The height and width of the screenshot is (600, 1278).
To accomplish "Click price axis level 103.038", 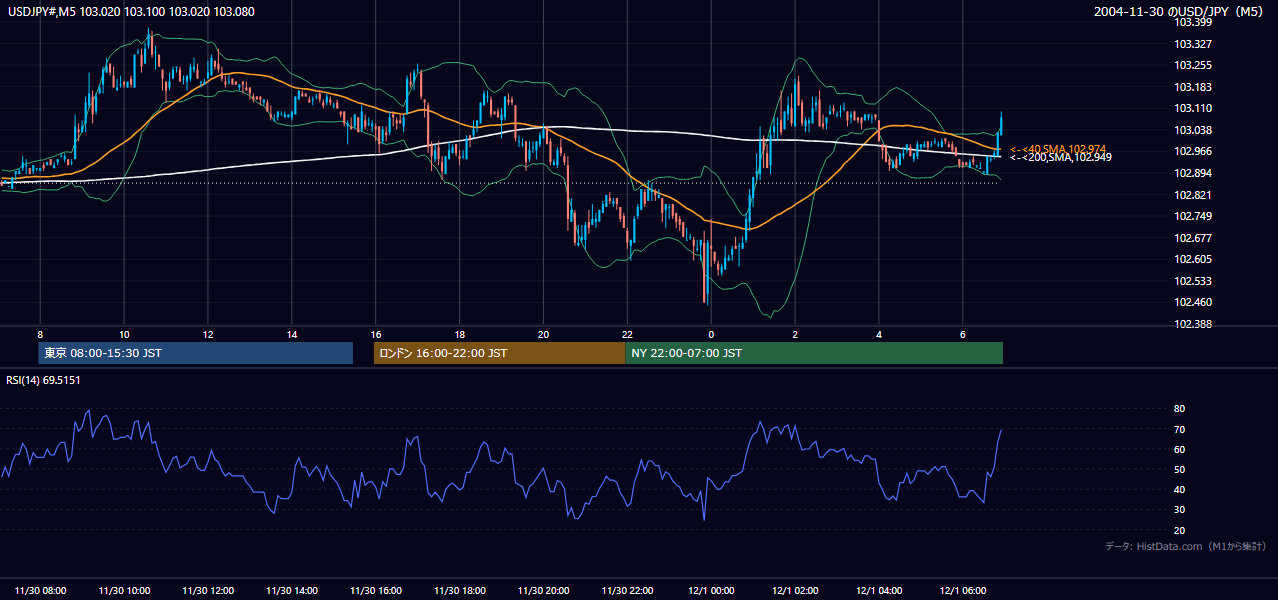I will pos(1192,130).
